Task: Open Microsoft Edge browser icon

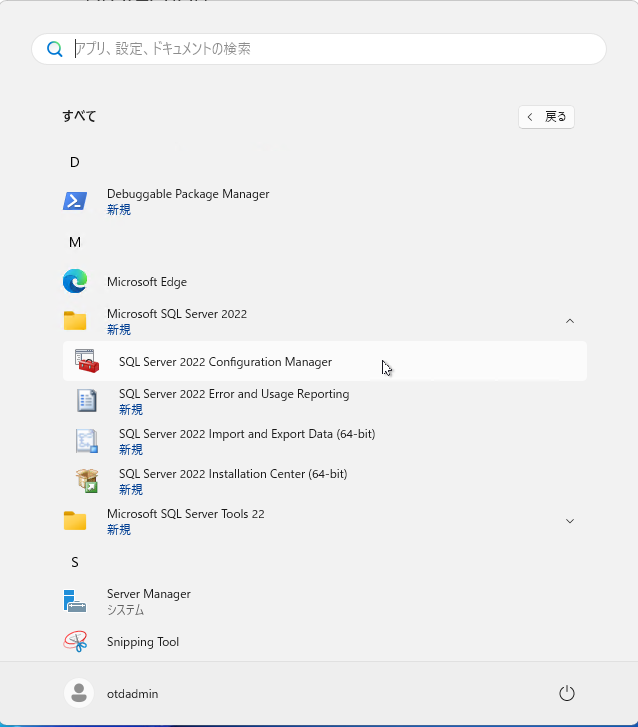Action: coord(75,282)
